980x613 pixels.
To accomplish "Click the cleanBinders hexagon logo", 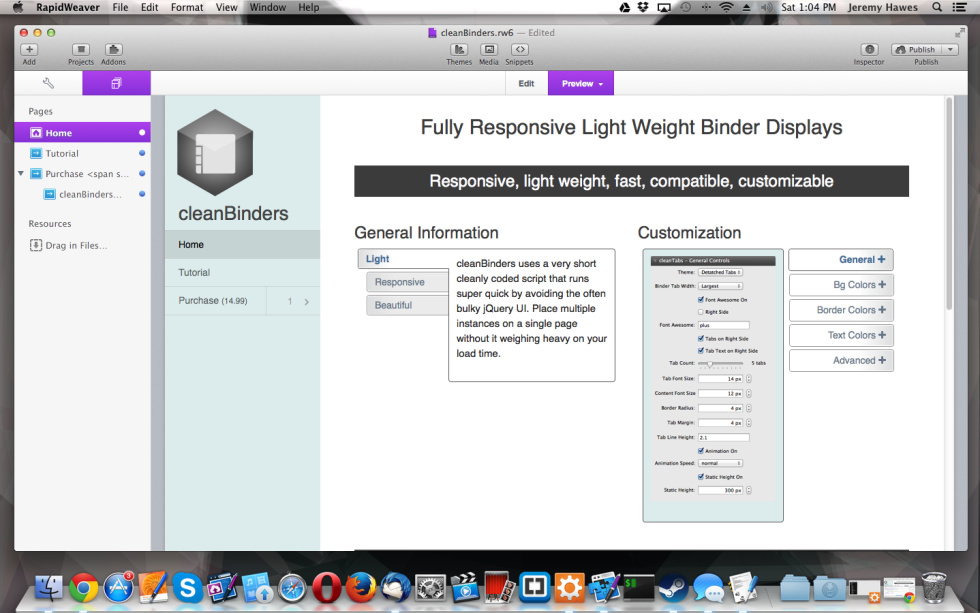I will click(215, 153).
